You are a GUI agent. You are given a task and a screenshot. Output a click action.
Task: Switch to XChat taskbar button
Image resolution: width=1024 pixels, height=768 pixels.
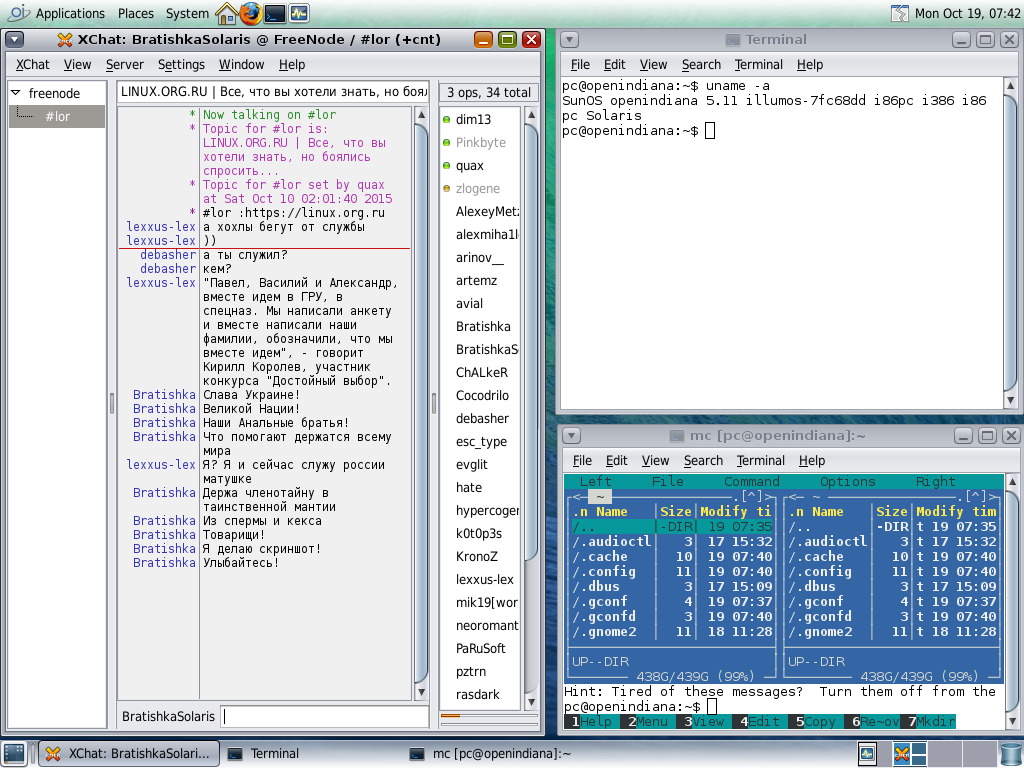click(129, 754)
